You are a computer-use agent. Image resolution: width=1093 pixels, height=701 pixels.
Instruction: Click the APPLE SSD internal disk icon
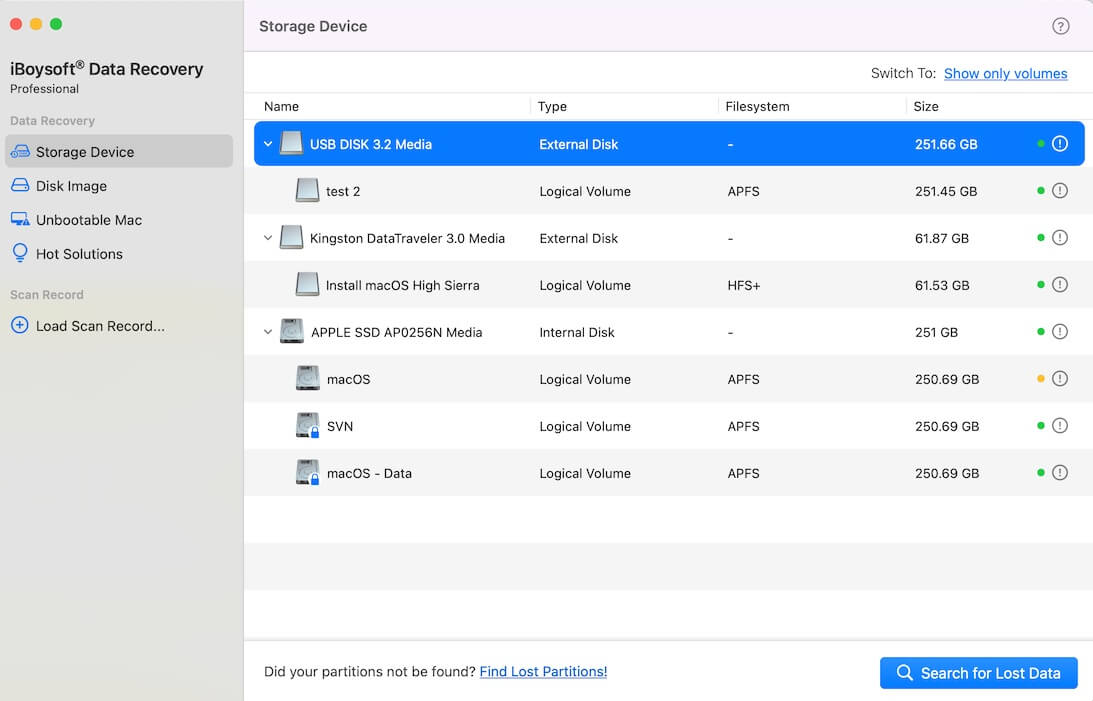(291, 331)
